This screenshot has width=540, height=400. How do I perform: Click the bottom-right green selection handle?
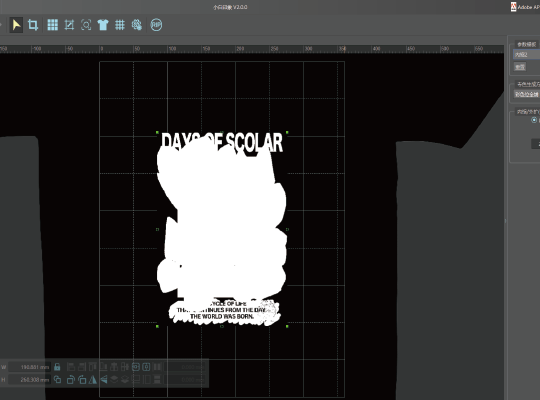click(287, 326)
